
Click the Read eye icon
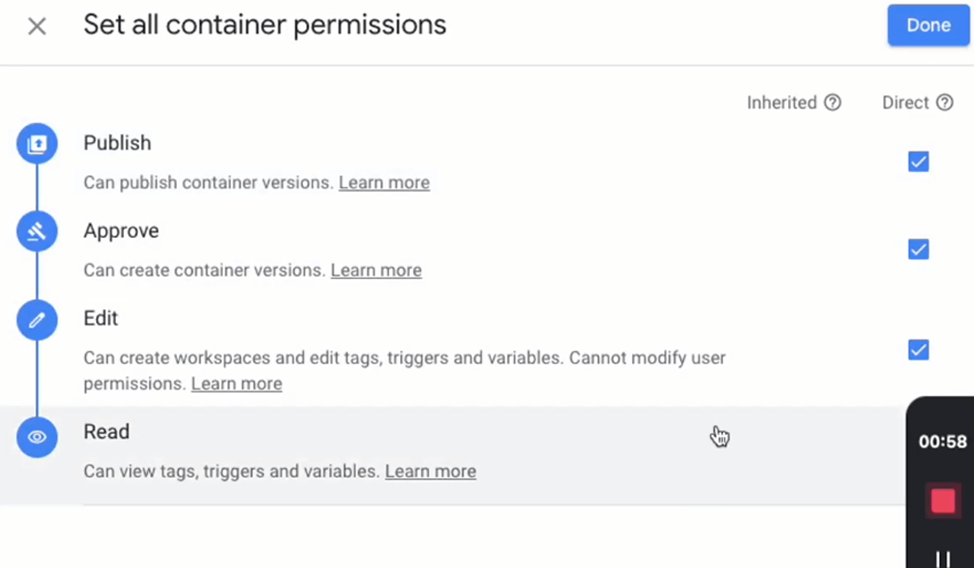[x=37, y=437]
